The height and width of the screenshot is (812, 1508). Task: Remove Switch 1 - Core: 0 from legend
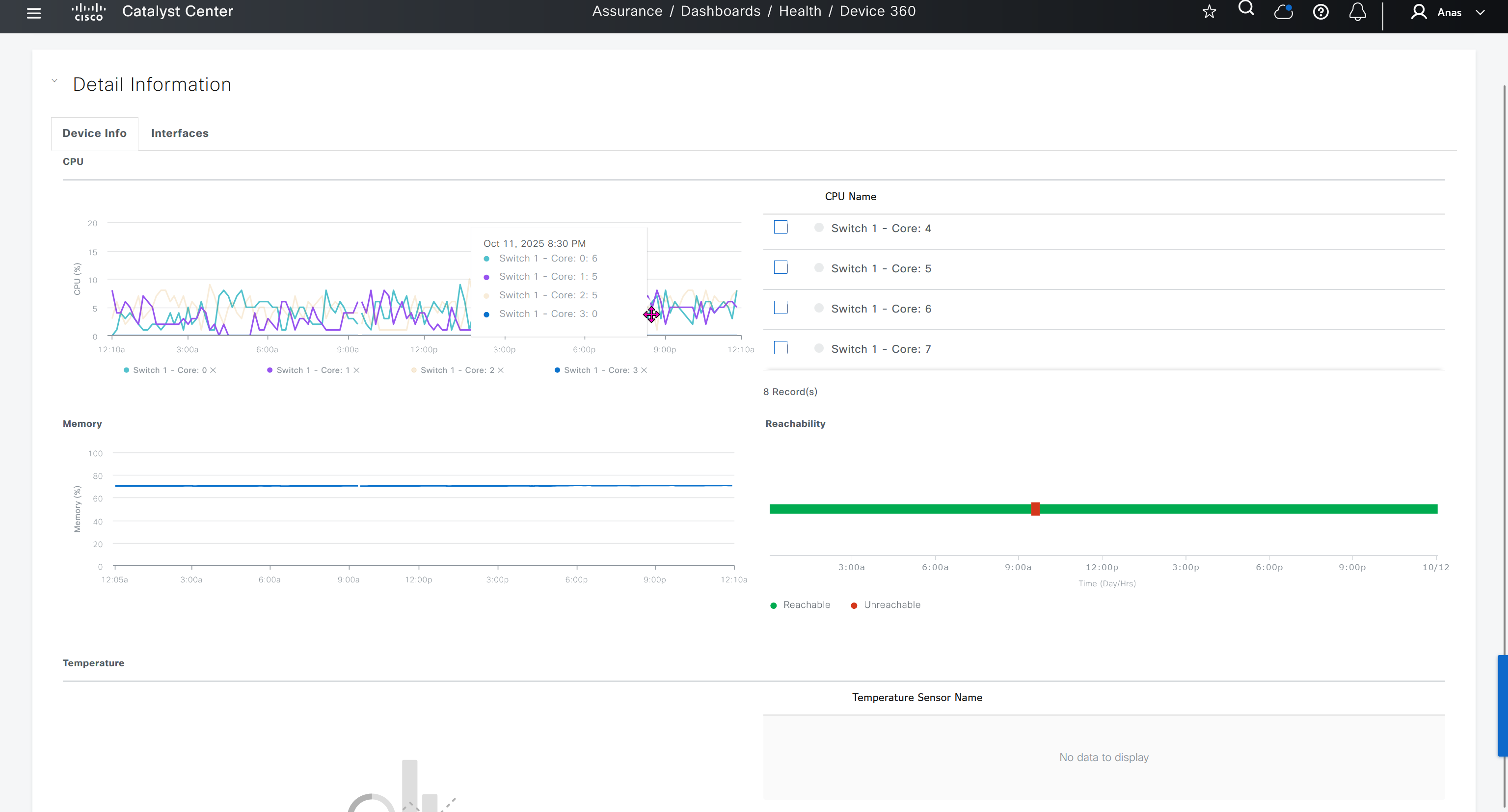click(x=213, y=370)
